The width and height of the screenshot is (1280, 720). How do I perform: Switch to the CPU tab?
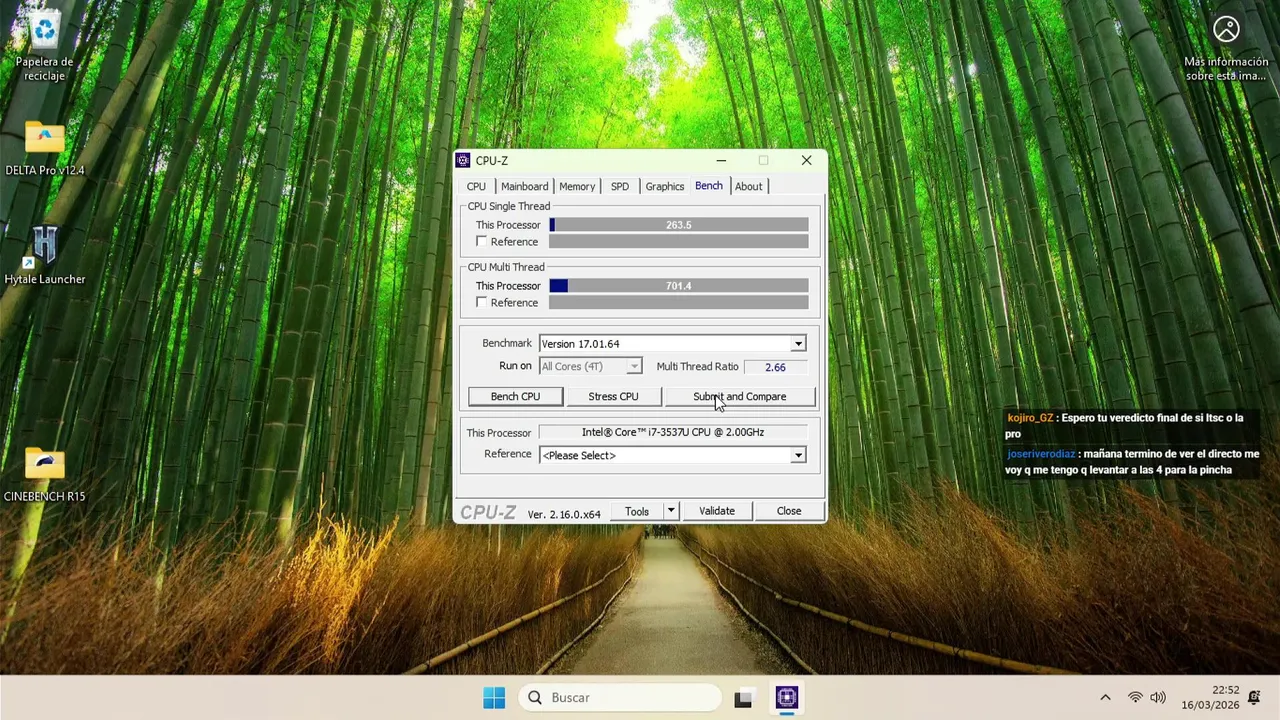pyautogui.click(x=476, y=186)
